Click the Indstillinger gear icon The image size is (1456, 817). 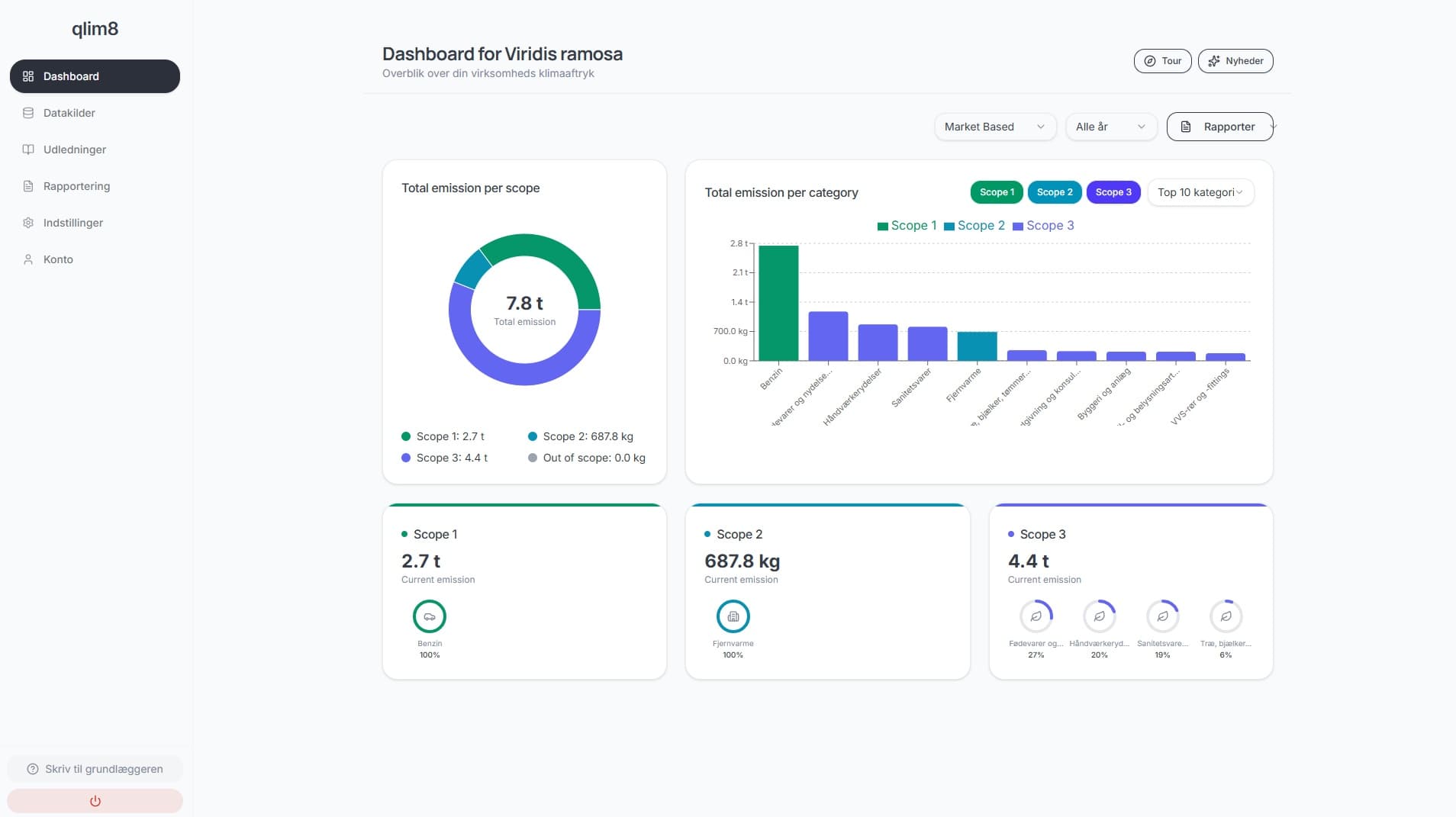(x=28, y=223)
